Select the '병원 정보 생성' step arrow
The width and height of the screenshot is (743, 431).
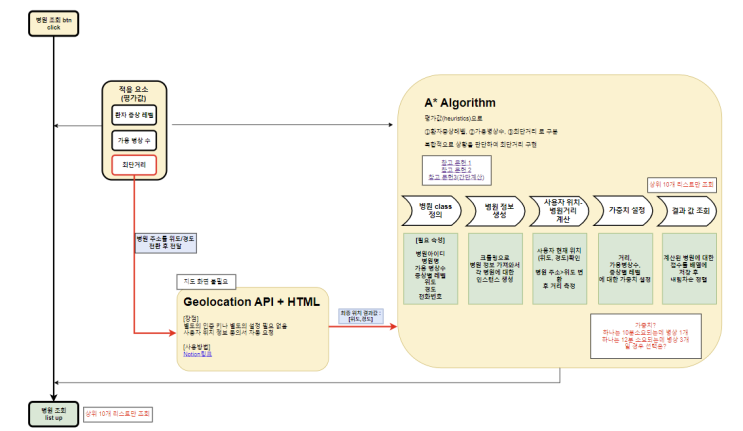[x=496, y=211]
